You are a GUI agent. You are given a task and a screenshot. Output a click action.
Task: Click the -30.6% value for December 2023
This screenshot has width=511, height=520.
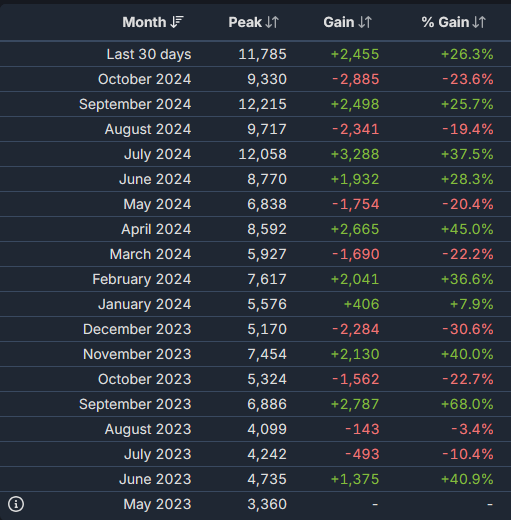click(468, 329)
